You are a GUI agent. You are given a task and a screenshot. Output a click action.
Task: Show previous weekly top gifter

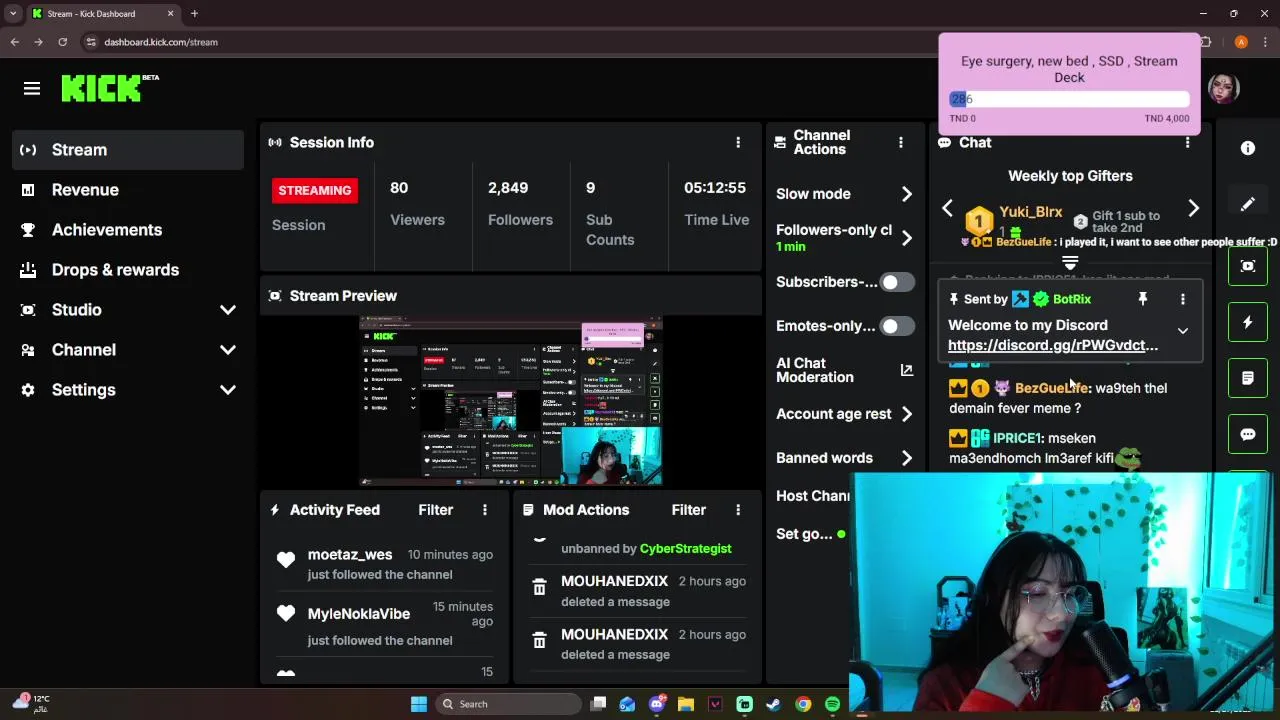point(947,208)
